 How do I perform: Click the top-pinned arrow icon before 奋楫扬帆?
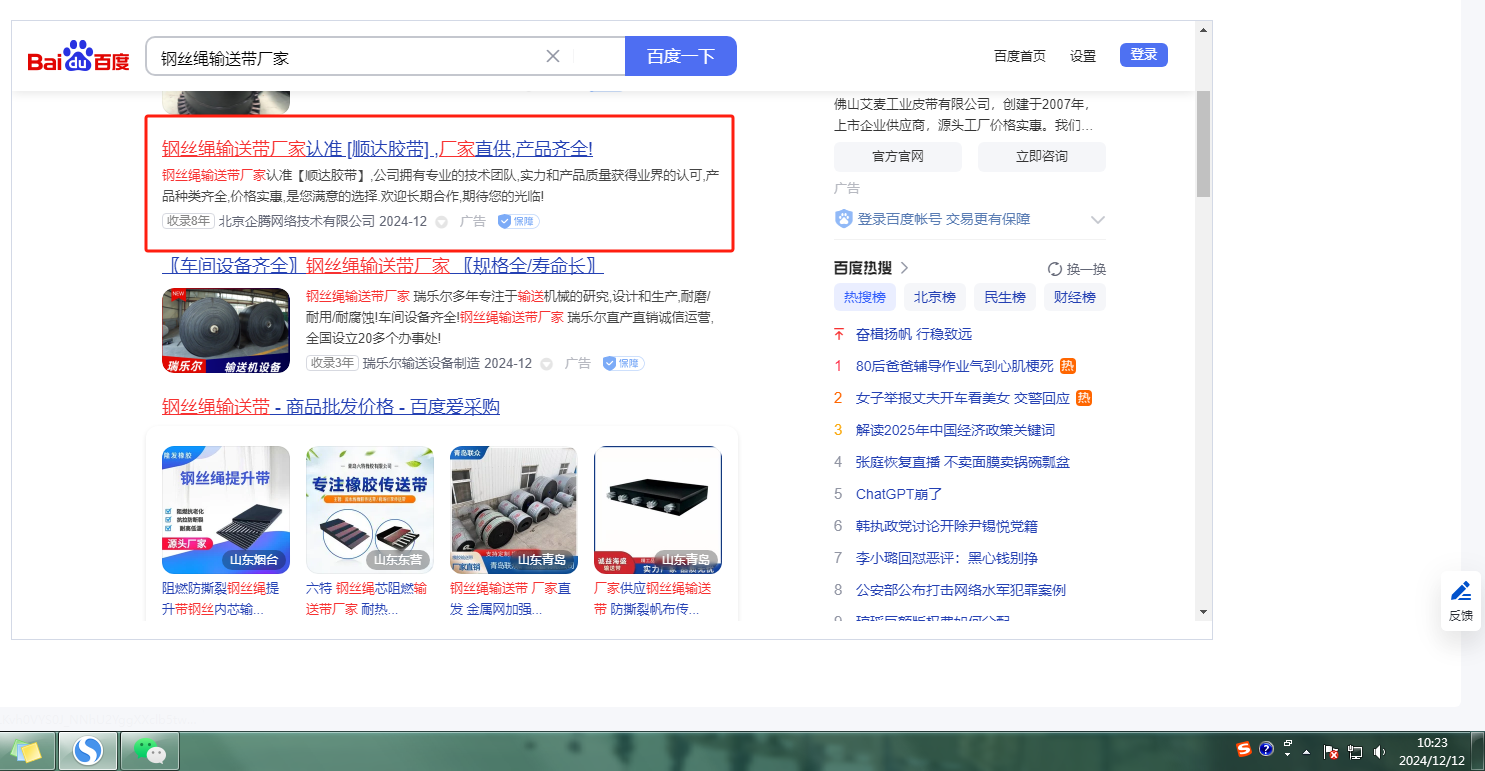839,334
